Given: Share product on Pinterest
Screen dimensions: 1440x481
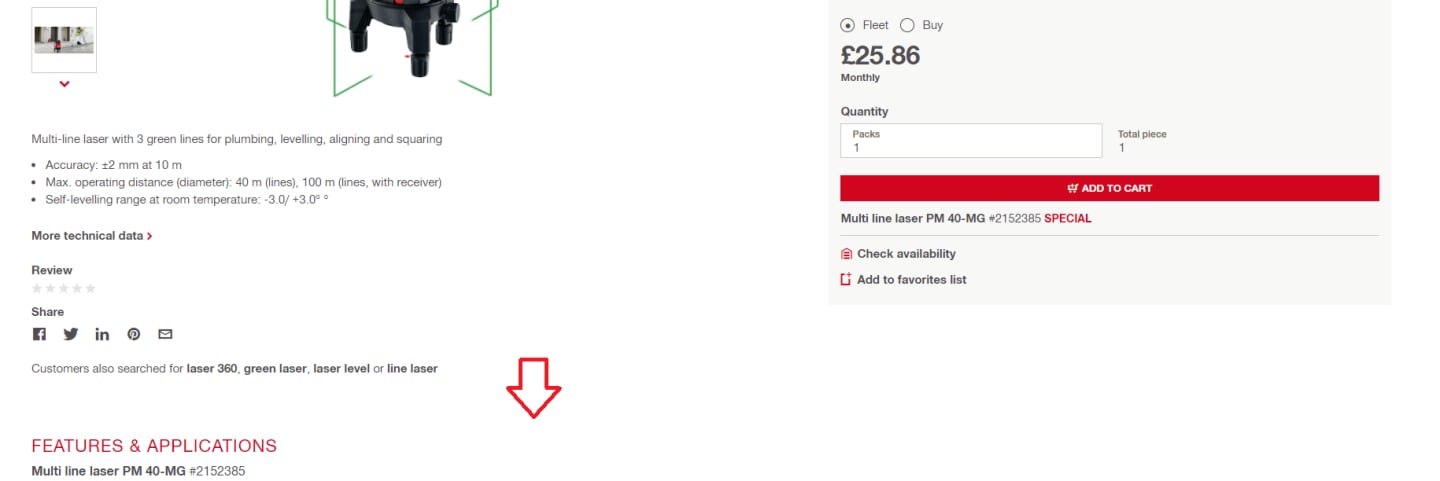Looking at the screenshot, I should coord(134,334).
